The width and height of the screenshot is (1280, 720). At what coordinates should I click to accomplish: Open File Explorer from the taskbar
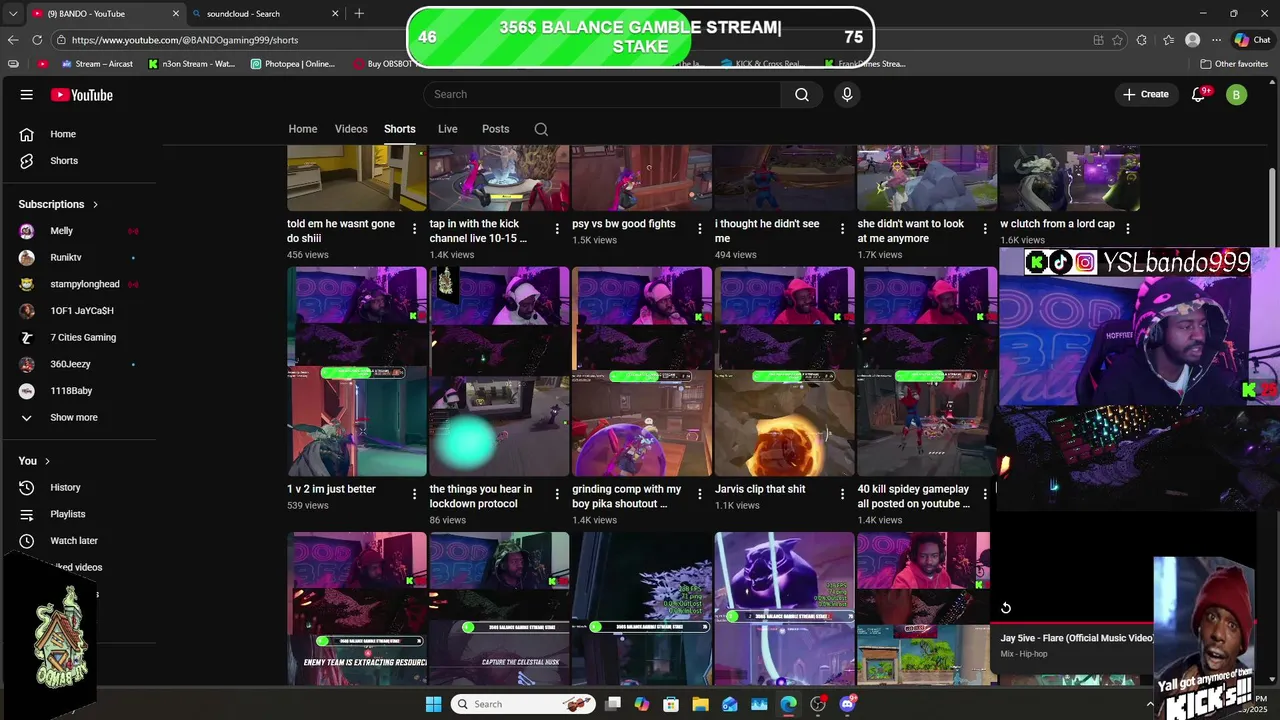(x=700, y=704)
